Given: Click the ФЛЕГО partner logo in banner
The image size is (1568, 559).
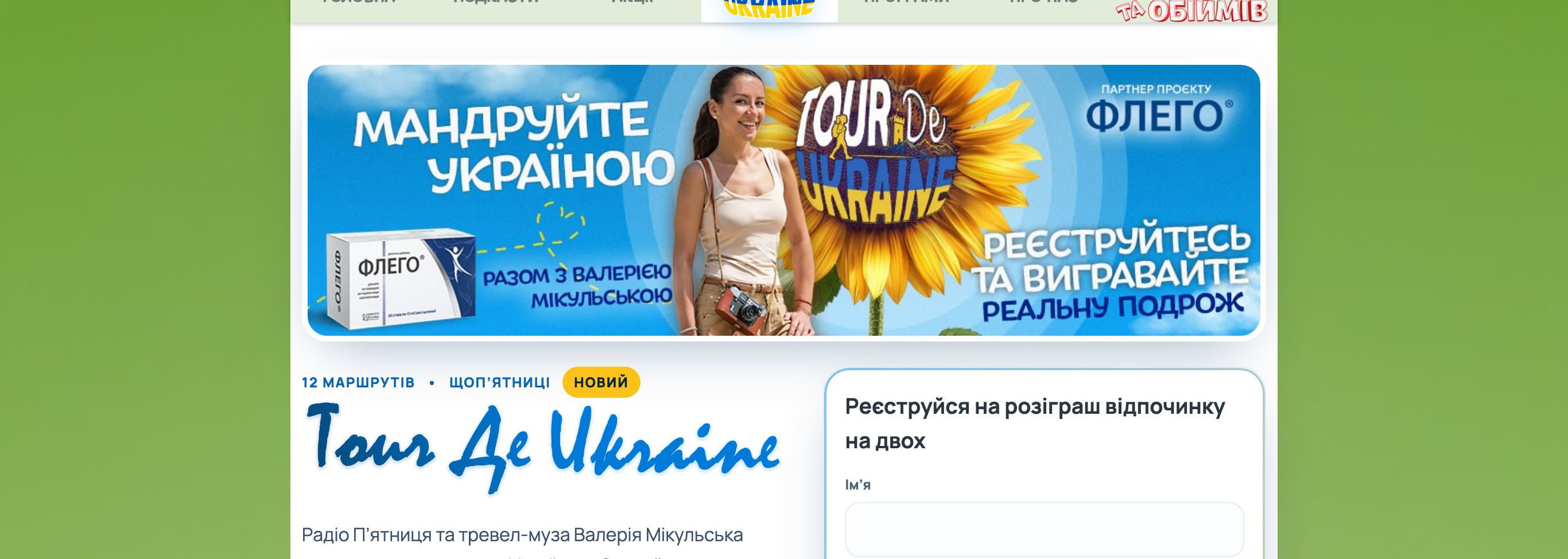Looking at the screenshot, I should pos(1159,116).
